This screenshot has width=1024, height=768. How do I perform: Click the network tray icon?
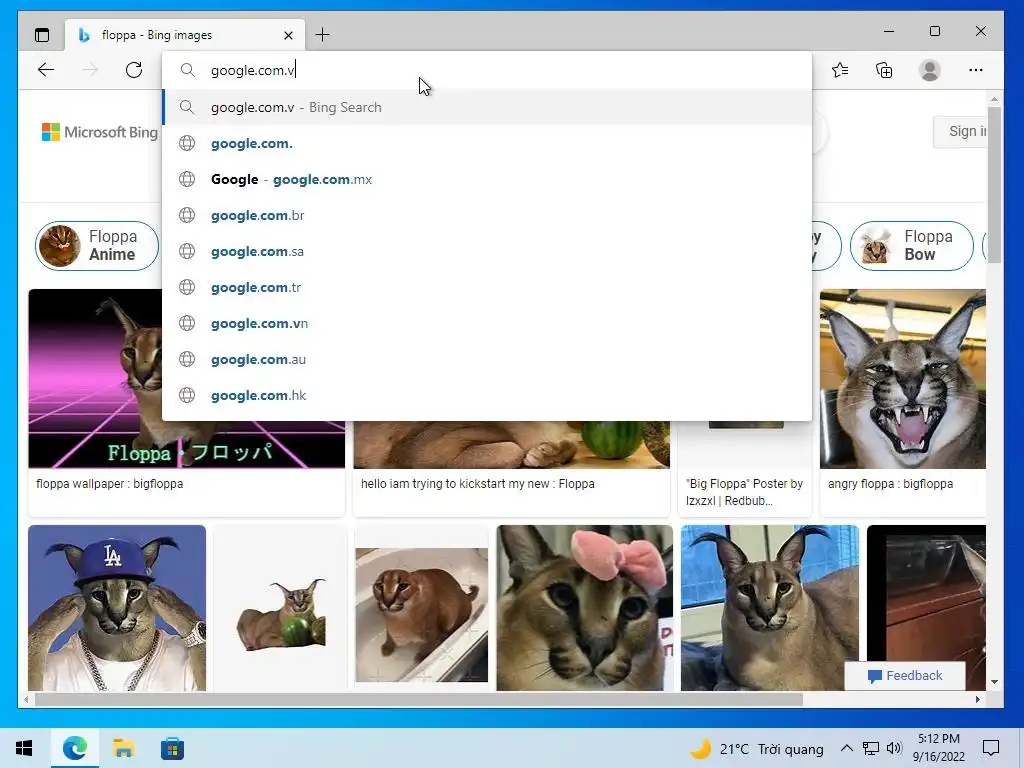tap(871, 748)
